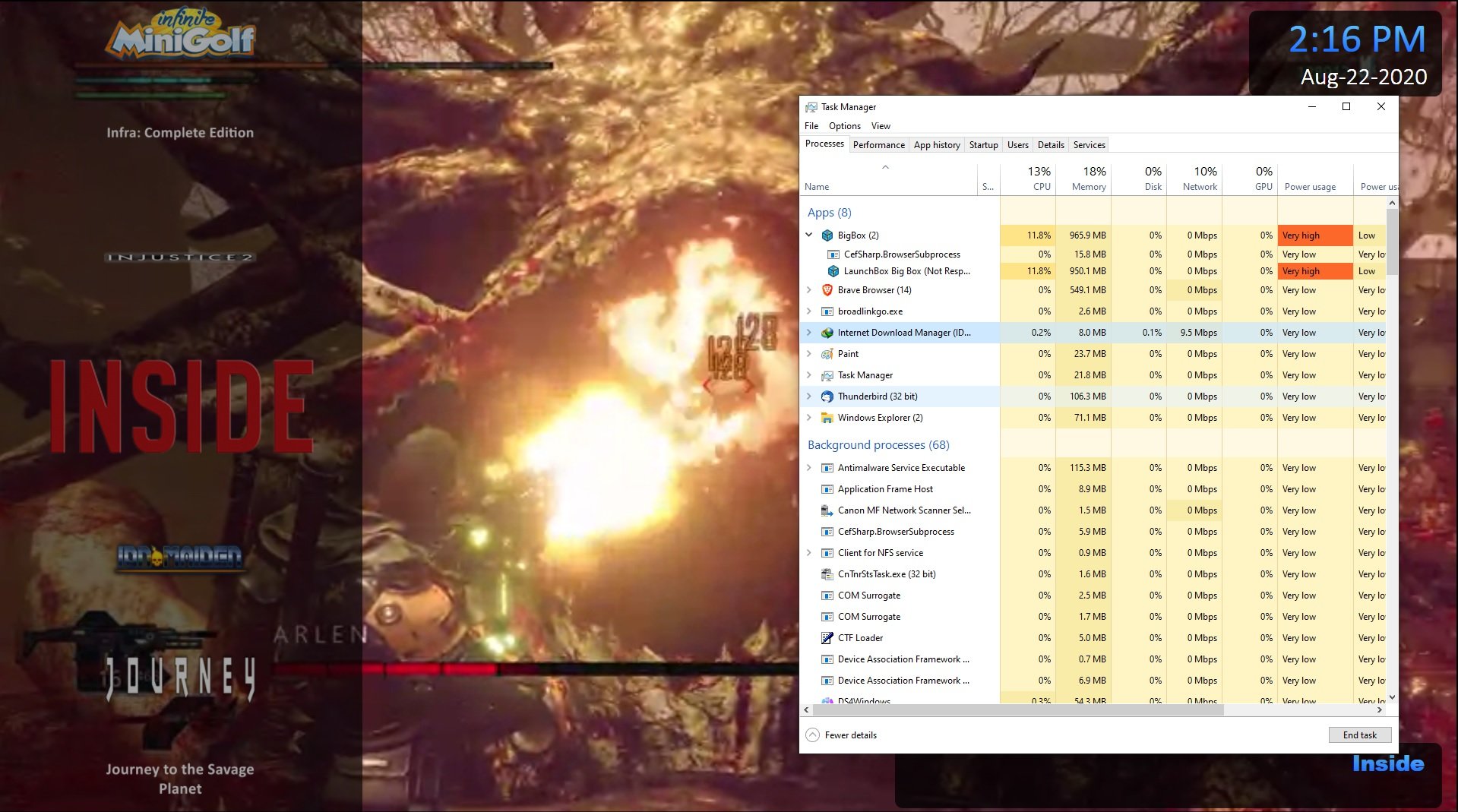Click the LaunchBox Big Box process icon
1458x812 pixels.
click(x=833, y=271)
